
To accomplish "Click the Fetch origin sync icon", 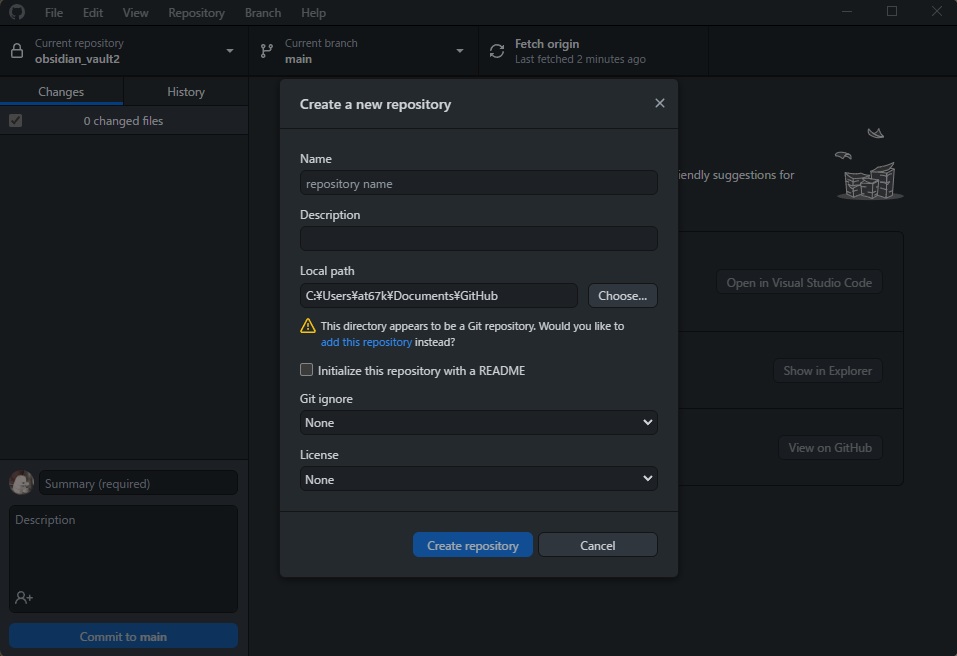I will (497, 50).
